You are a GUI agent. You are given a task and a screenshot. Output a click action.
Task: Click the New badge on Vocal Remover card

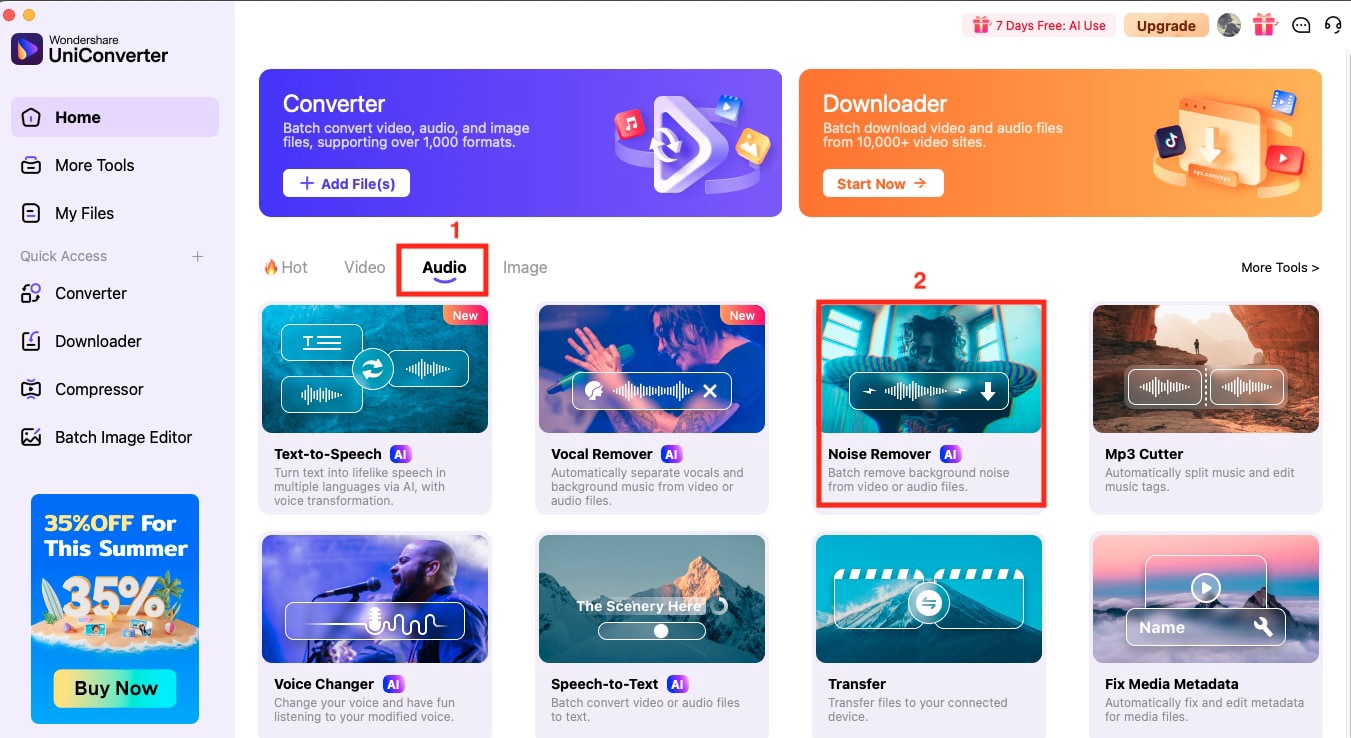tap(742, 315)
